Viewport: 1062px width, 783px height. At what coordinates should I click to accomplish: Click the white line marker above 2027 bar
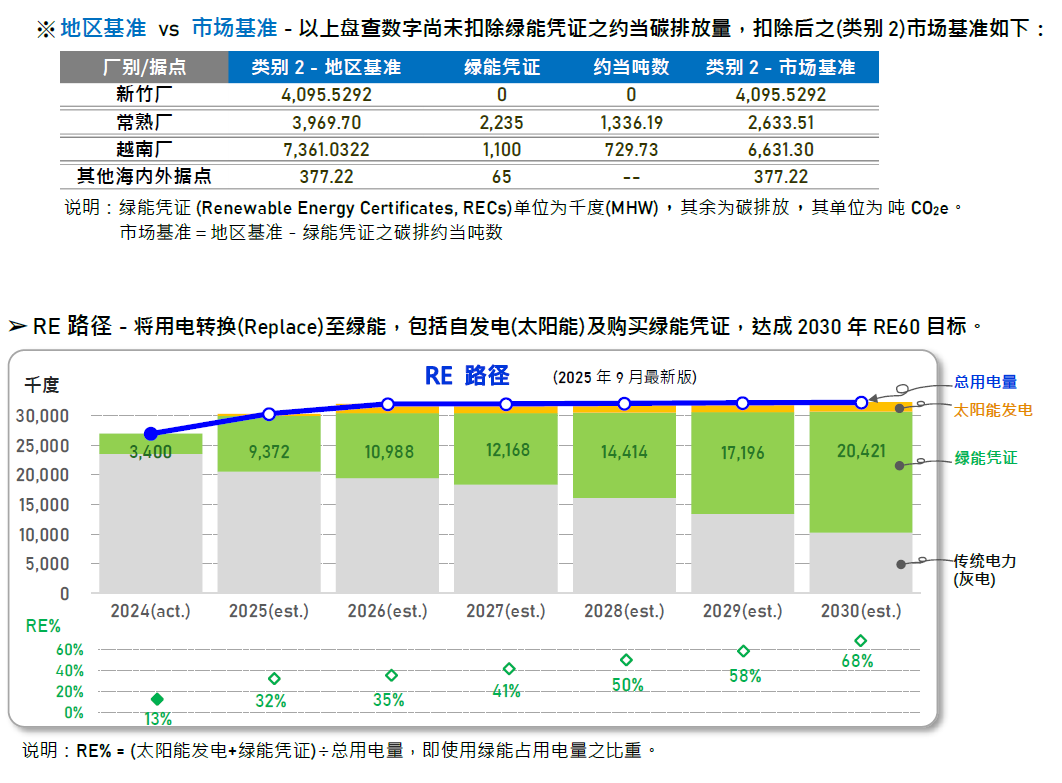[x=506, y=404]
